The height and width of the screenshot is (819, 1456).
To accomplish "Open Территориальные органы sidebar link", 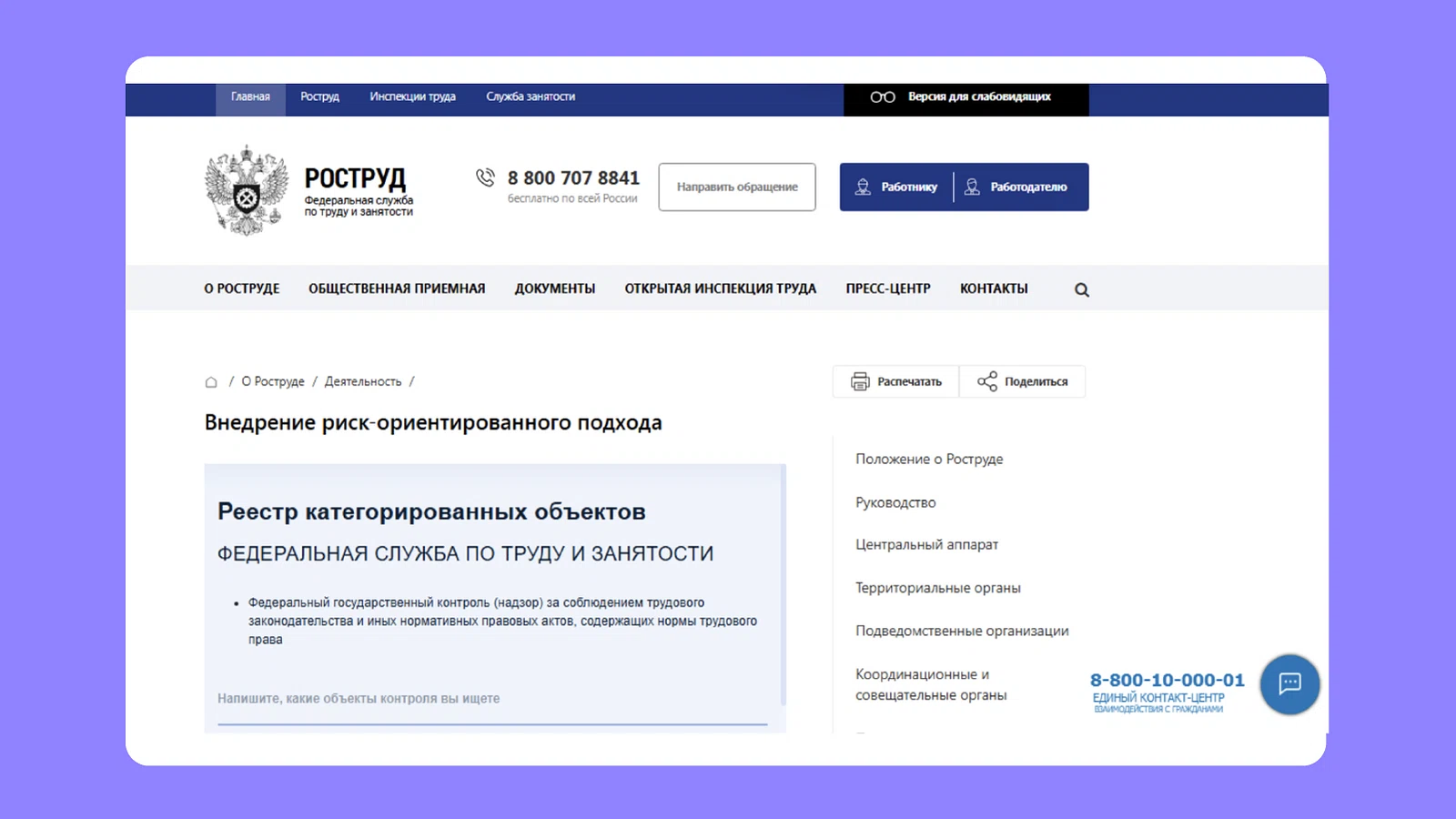I will tap(938, 588).
